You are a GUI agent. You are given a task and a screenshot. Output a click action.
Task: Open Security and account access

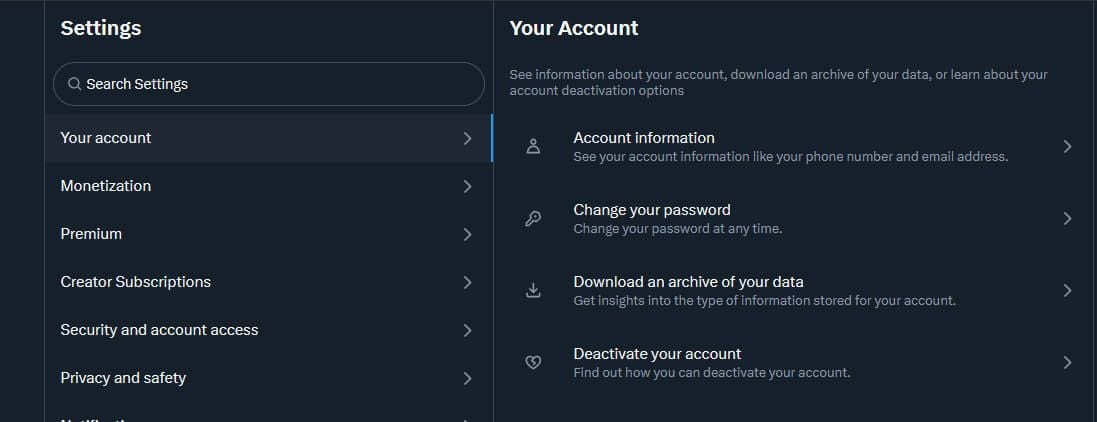269,330
